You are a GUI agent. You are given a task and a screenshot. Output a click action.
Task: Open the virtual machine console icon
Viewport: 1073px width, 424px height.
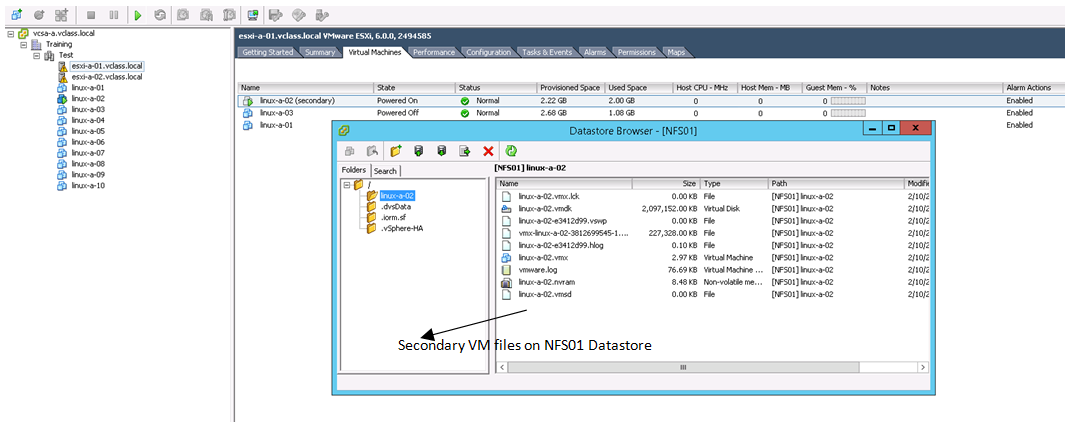[253, 14]
